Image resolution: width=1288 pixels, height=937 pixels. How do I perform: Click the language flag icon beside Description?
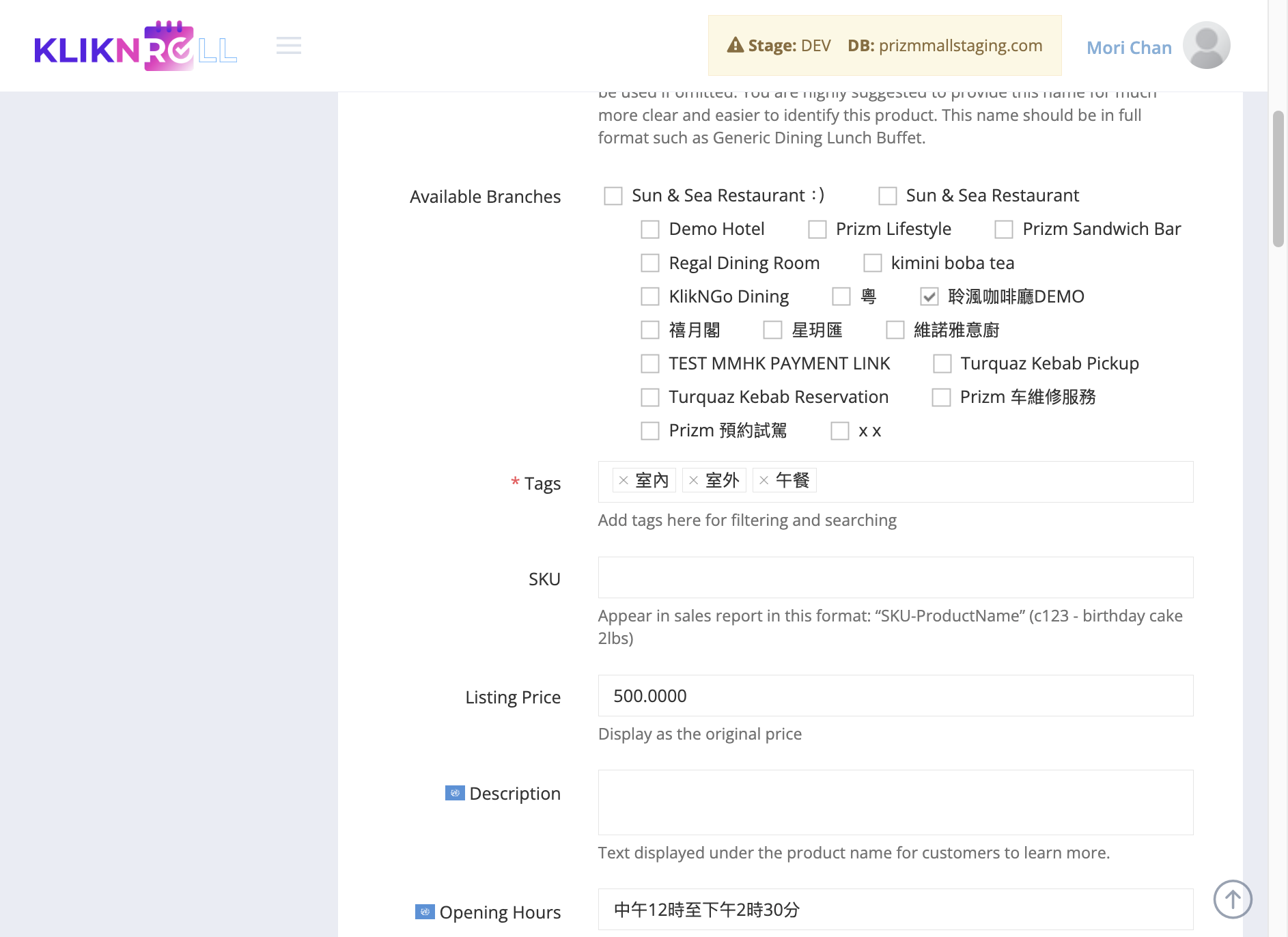click(455, 793)
